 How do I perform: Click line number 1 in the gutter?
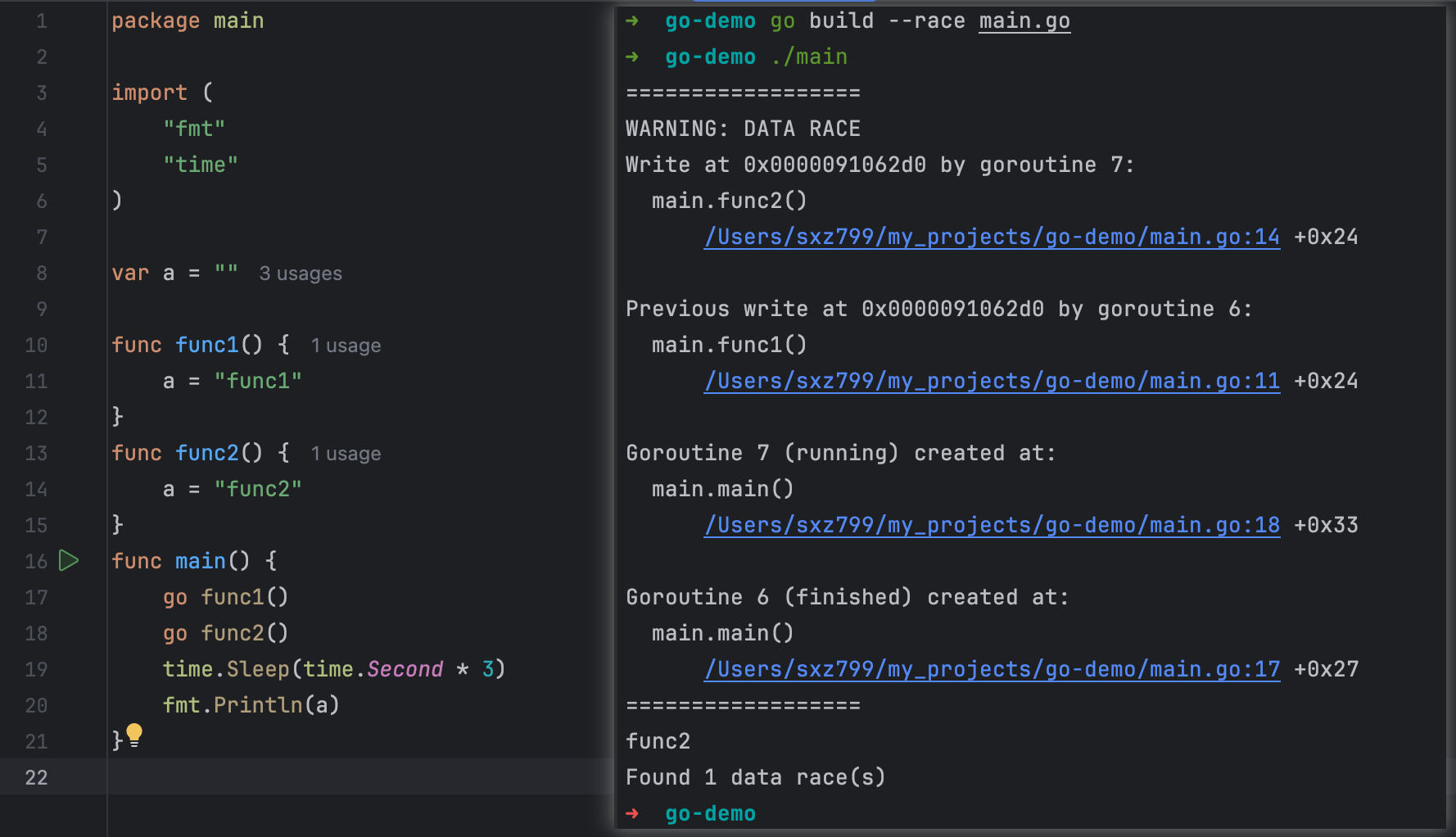pyautogui.click(x=42, y=21)
